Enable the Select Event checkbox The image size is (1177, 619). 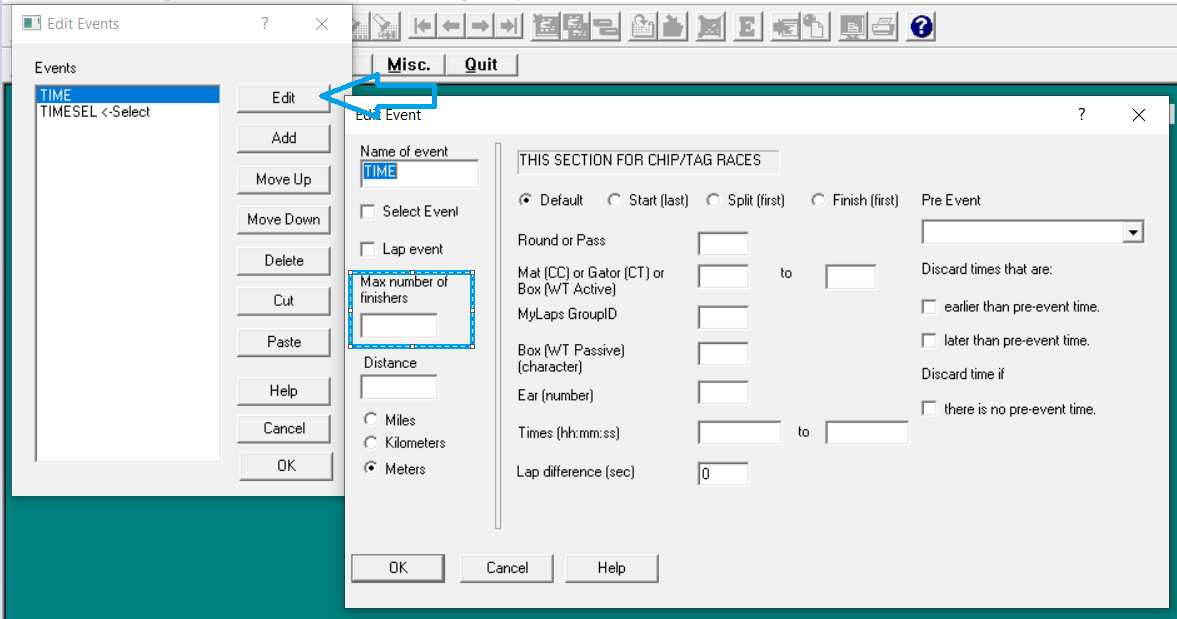tap(368, 212)
